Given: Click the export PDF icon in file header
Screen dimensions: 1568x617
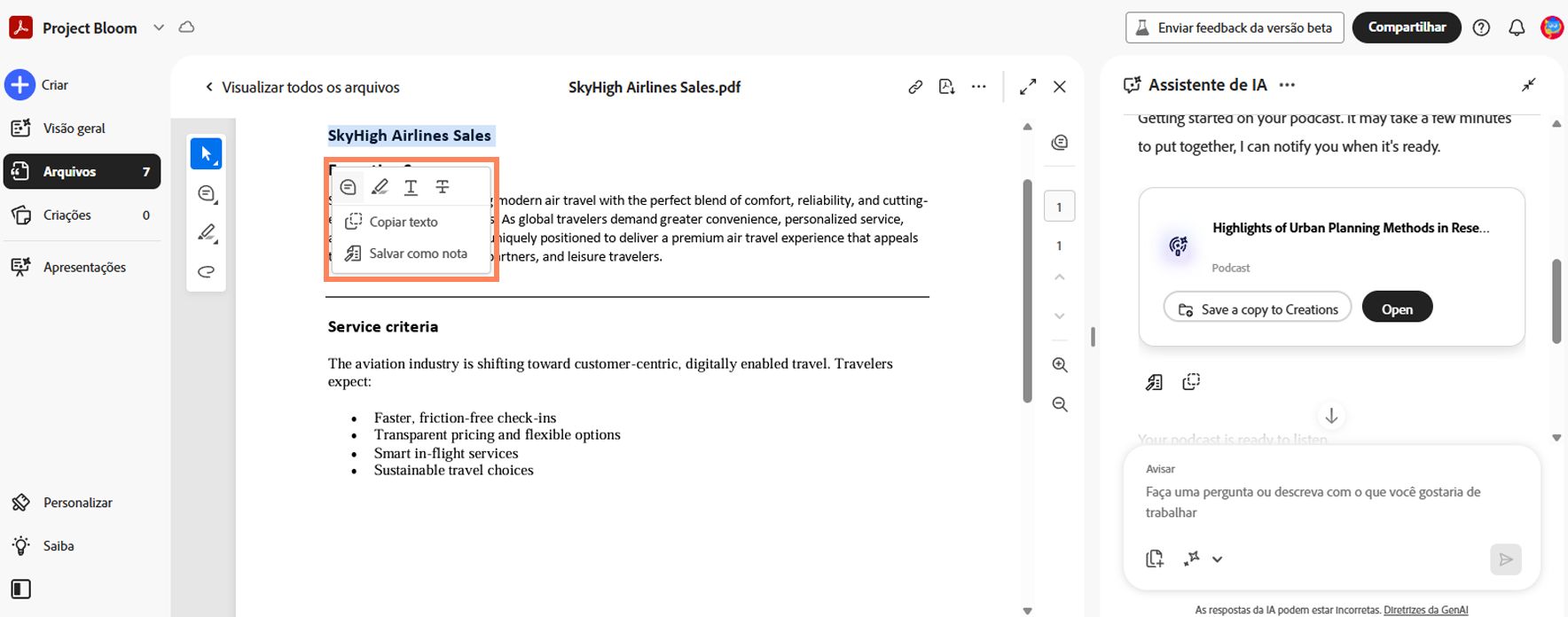Looking at the screenshot, I should pyautogui.click(x=946, y=87).
